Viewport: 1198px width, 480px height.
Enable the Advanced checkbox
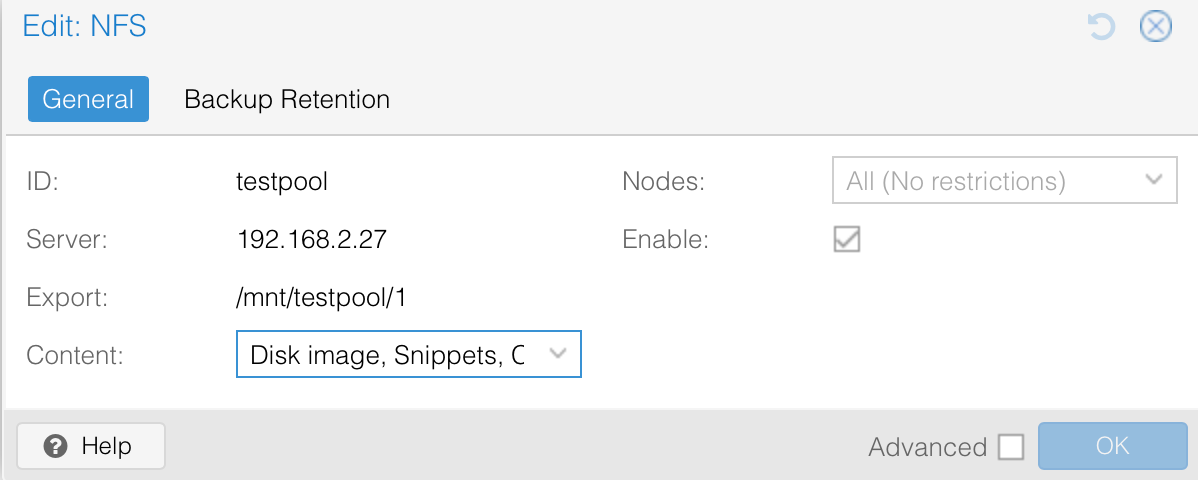1011,447
